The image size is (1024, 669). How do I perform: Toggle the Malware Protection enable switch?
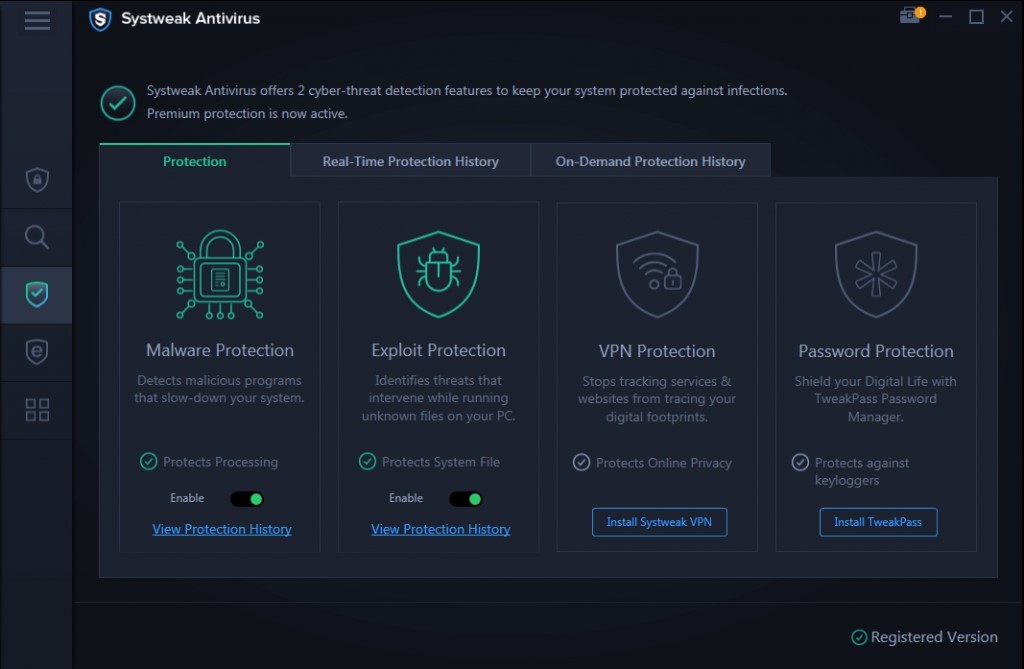[x=247, y=499]
